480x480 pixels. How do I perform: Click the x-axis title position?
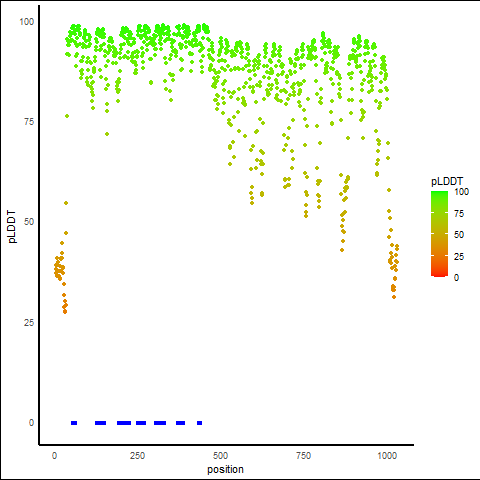click(x=225, y=469)
